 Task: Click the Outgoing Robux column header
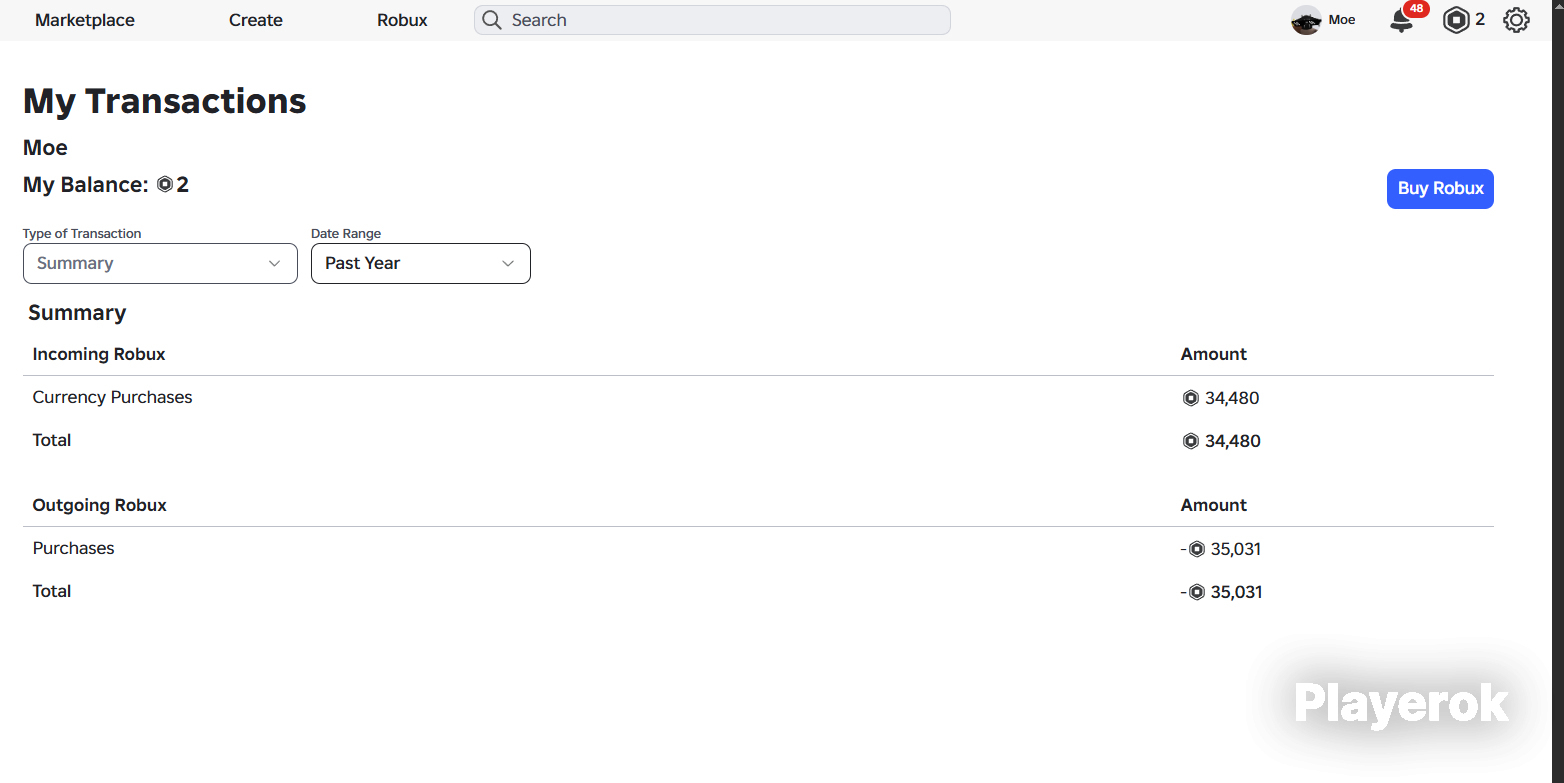[x=100, y=505]
